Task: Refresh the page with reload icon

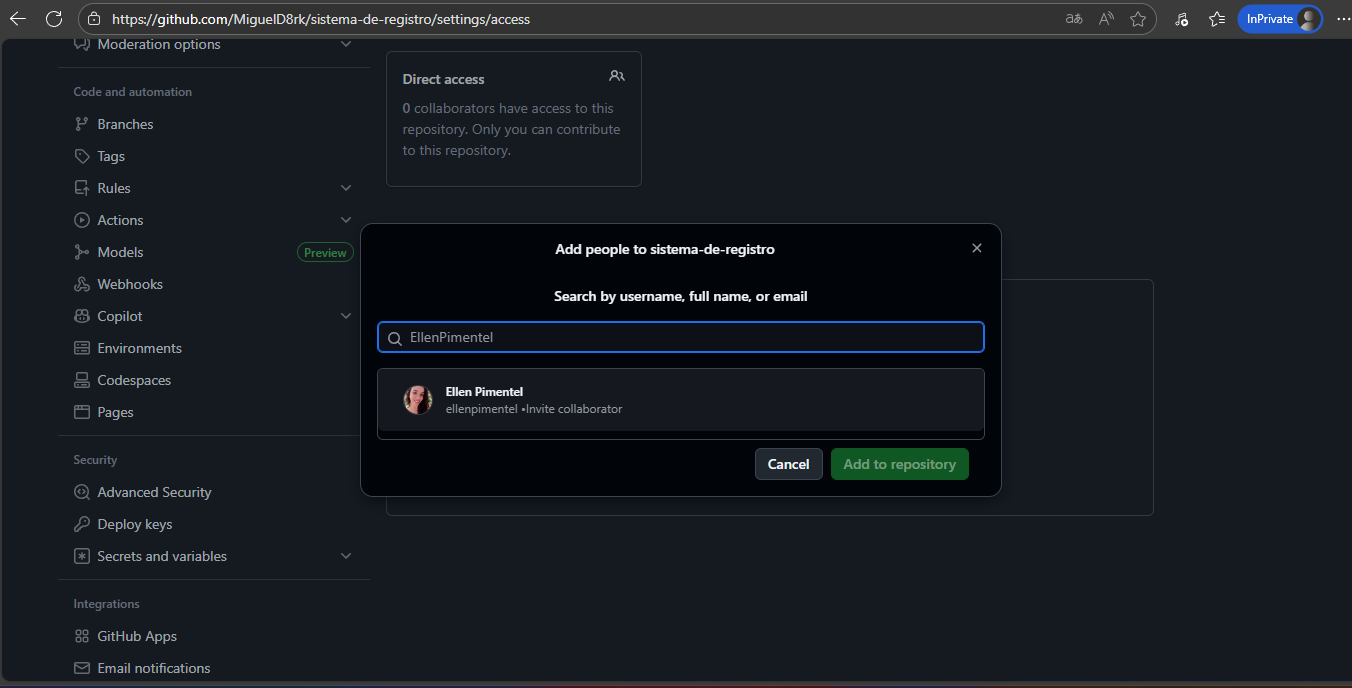Action: click(x=54, y=19)
